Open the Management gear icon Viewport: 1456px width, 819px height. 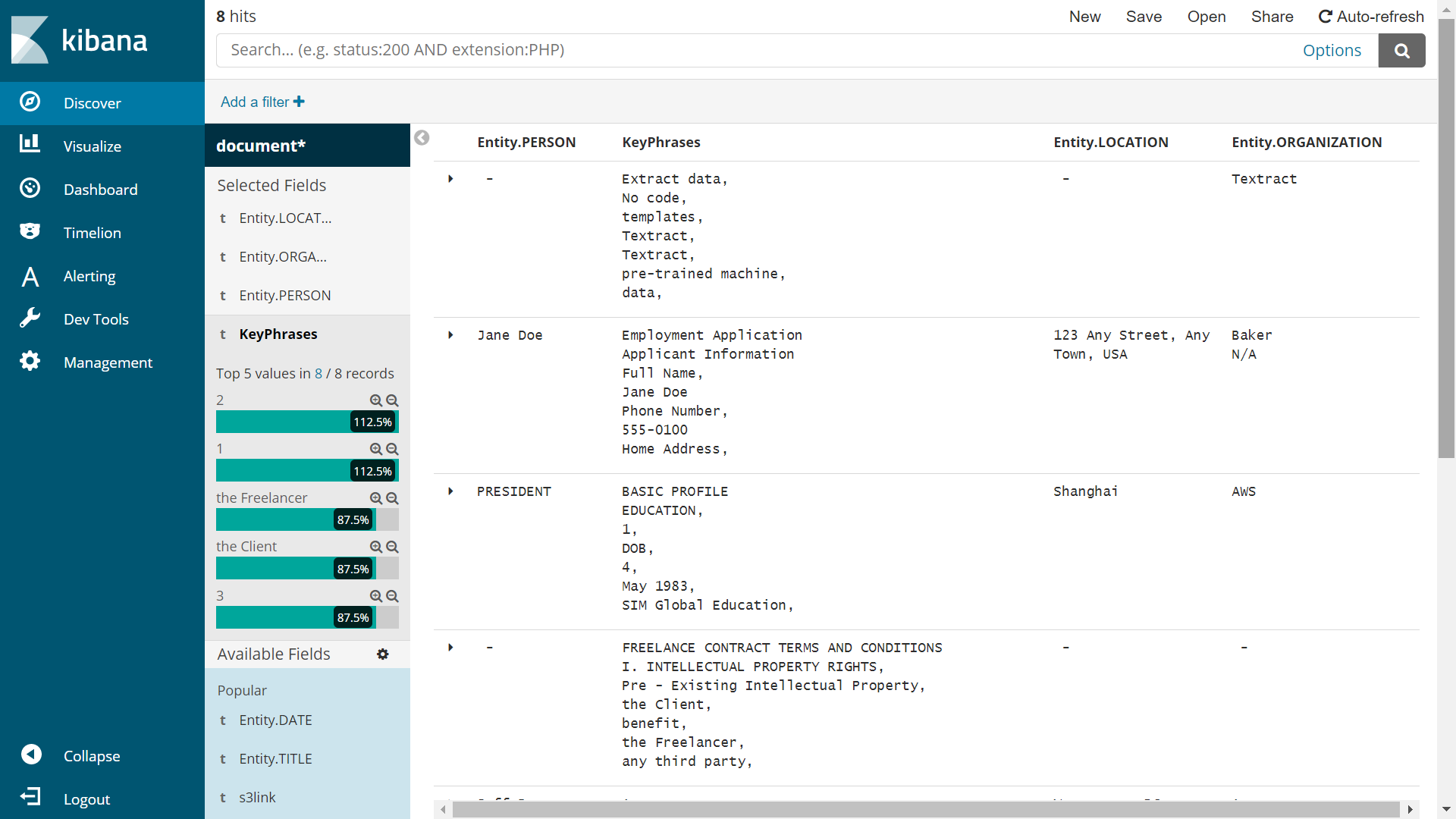30,361
